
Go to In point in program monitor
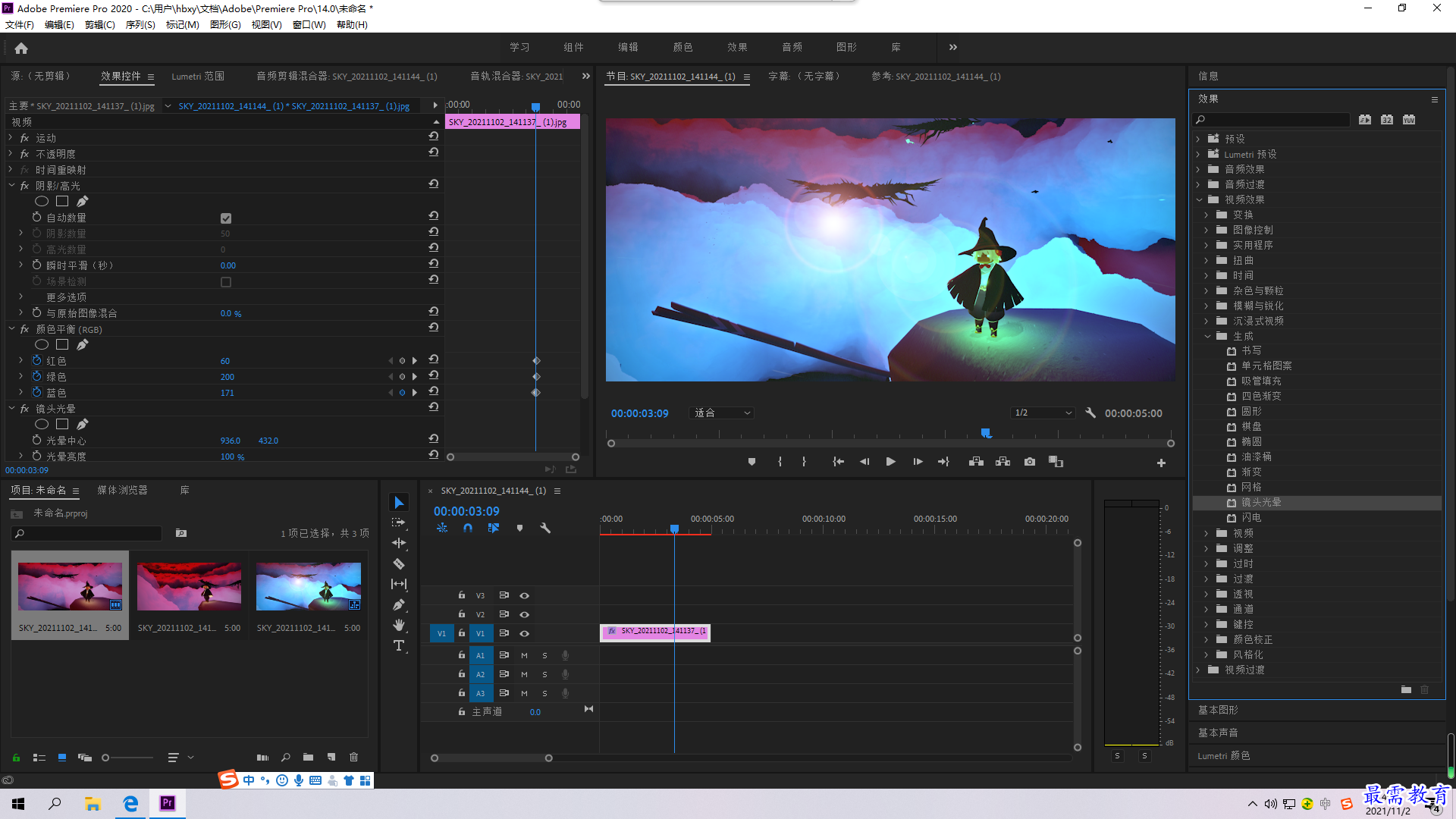[x=838, y=462]
